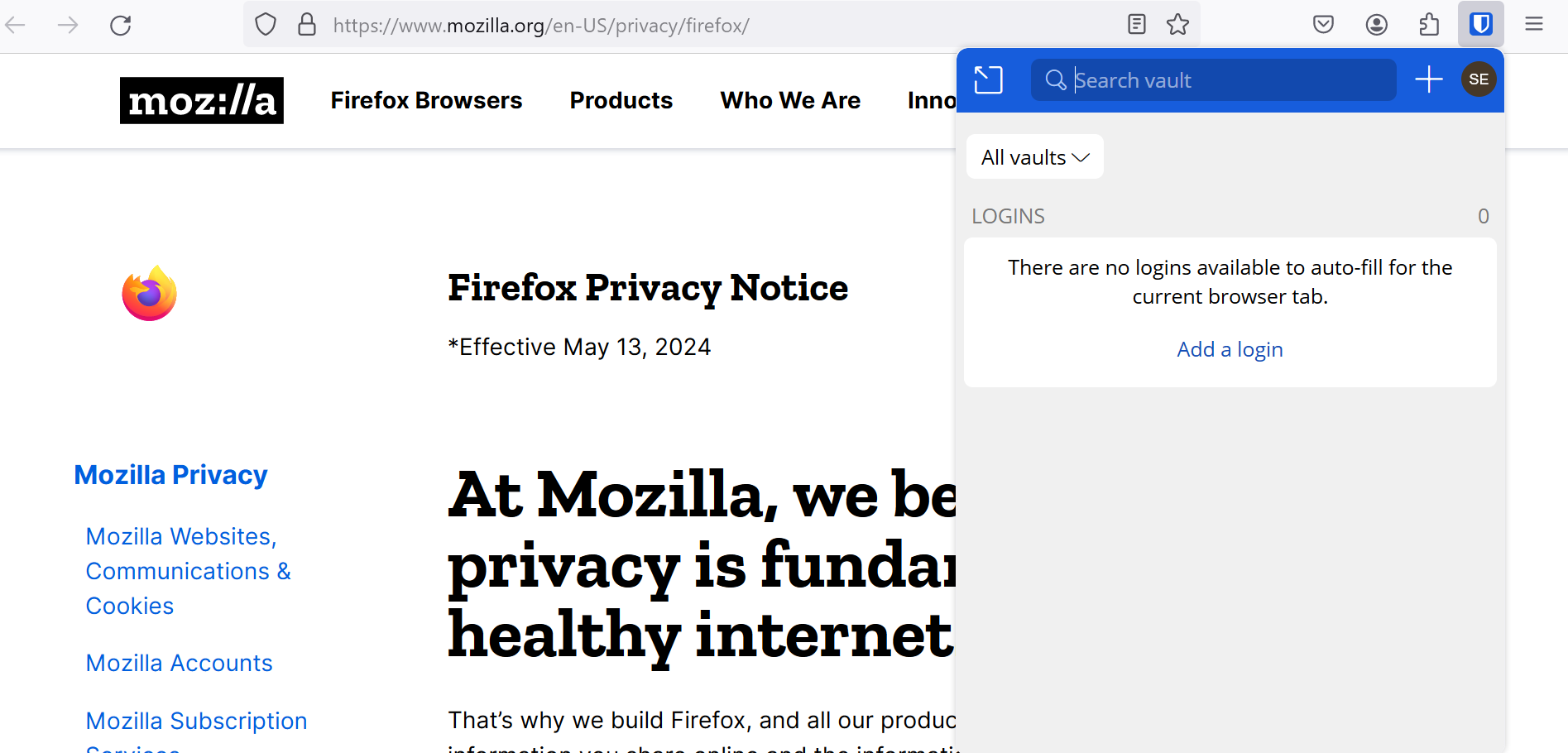Open Firefox hamburger application menu
This screenshot has height=753, width=1568.
pyautogui.click(x=1533, y=25)
